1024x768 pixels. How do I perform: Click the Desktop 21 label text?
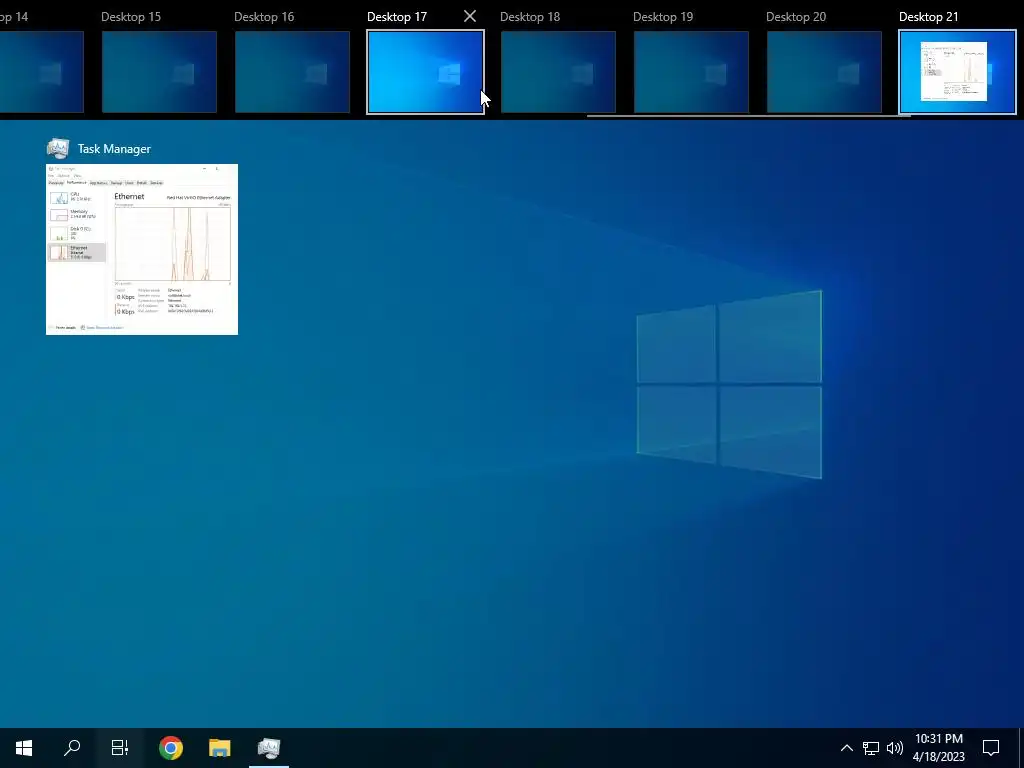click(x=929, y=17)
